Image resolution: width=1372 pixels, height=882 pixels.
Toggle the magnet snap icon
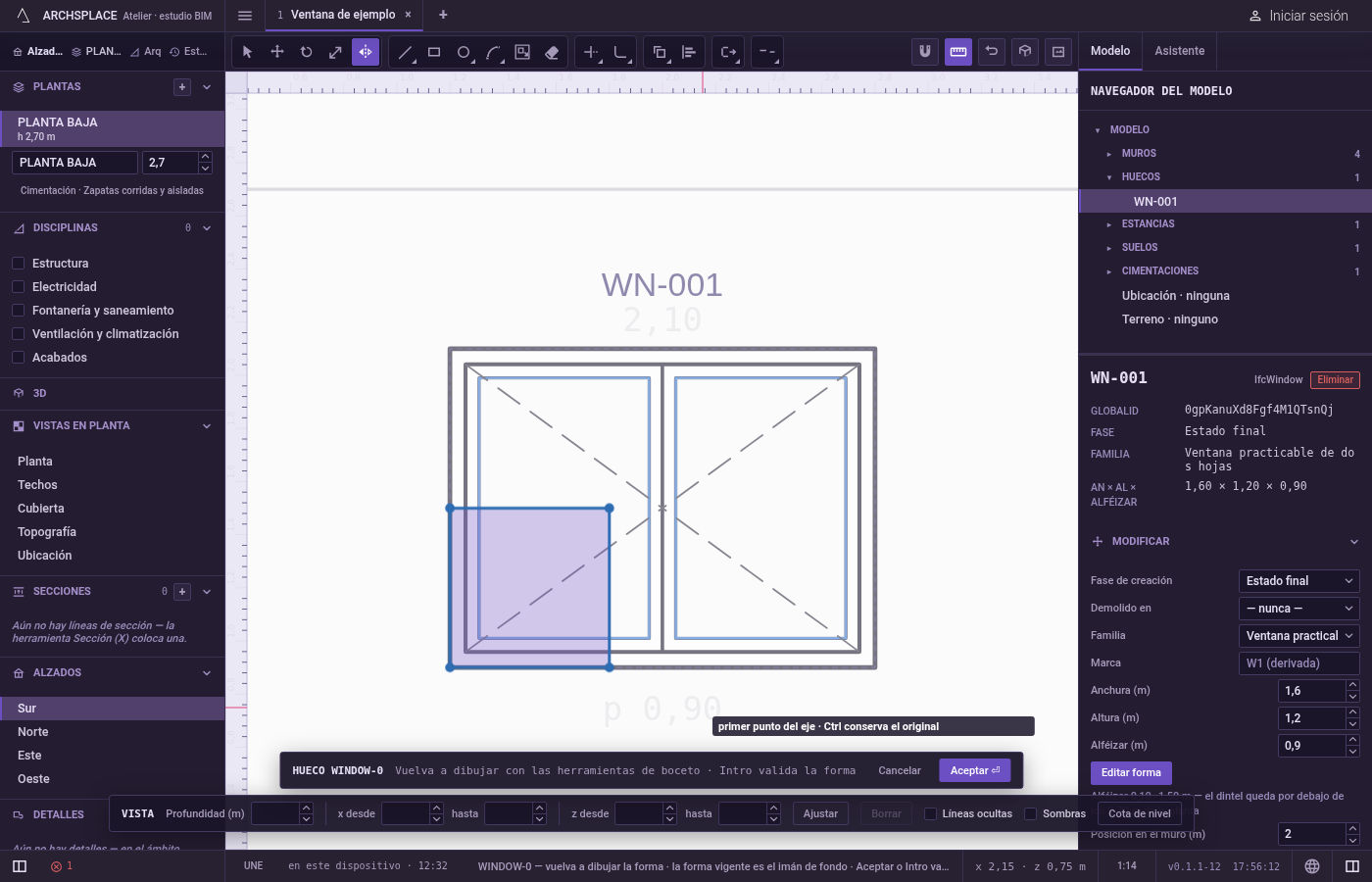click(924, 52)
